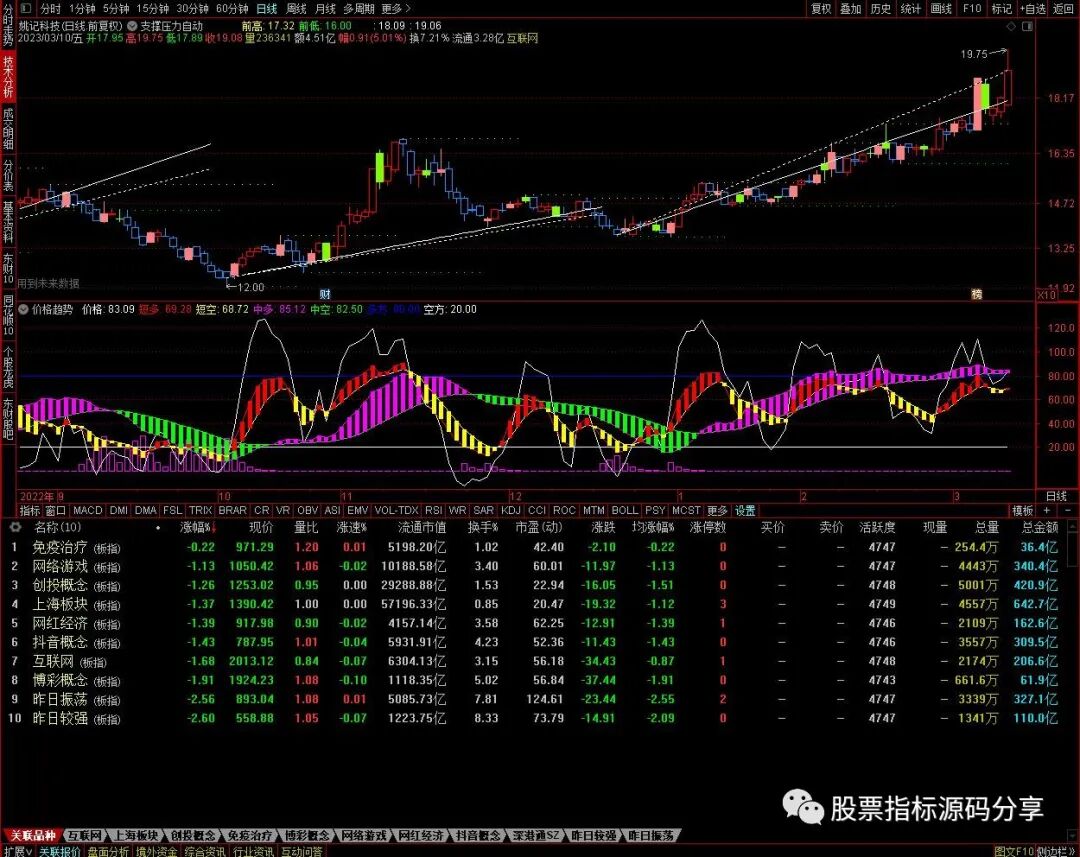Open the 多周期 multi-period view
The height and width of the screenshot is (857, 1080).
(x=359, y=8)
